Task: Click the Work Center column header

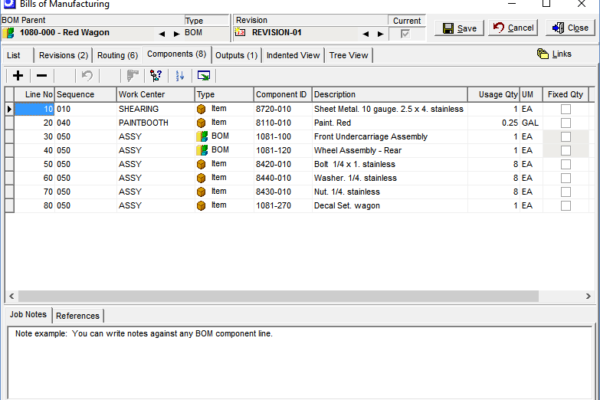Action: pyautogui.click(x=155, y=95)
